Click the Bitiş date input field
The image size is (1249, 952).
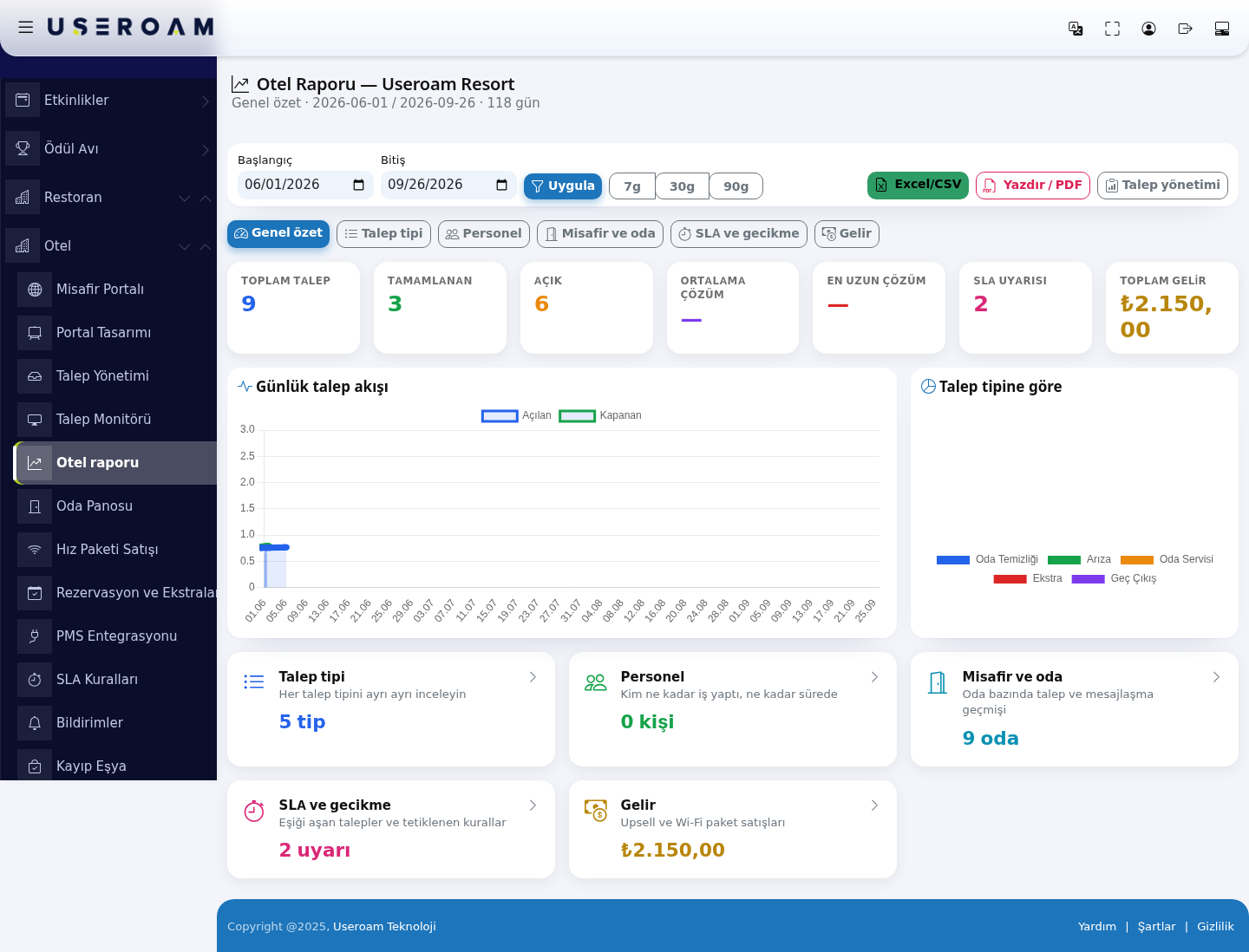click(448, 185)
